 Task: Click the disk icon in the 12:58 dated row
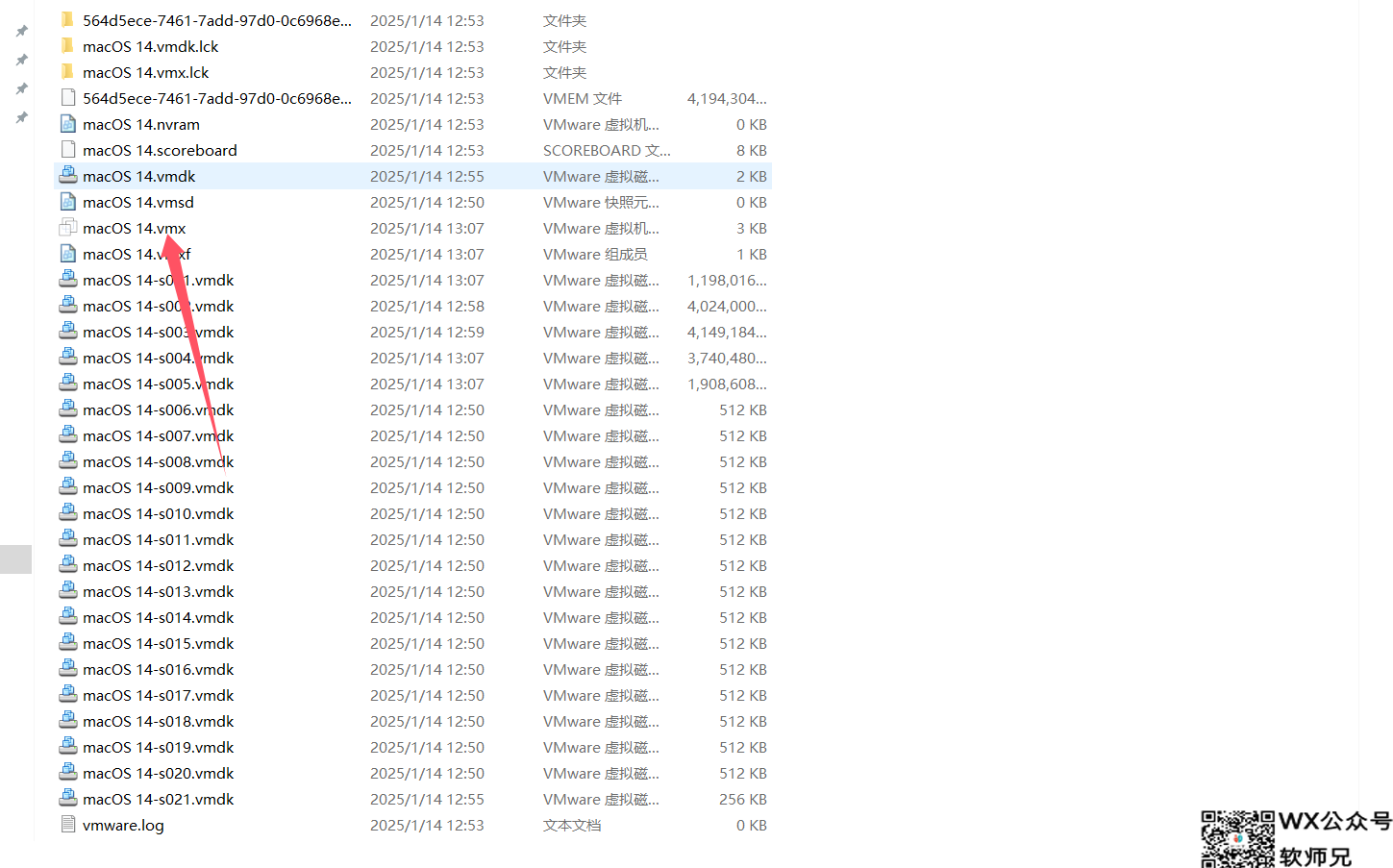coord(67,306)
